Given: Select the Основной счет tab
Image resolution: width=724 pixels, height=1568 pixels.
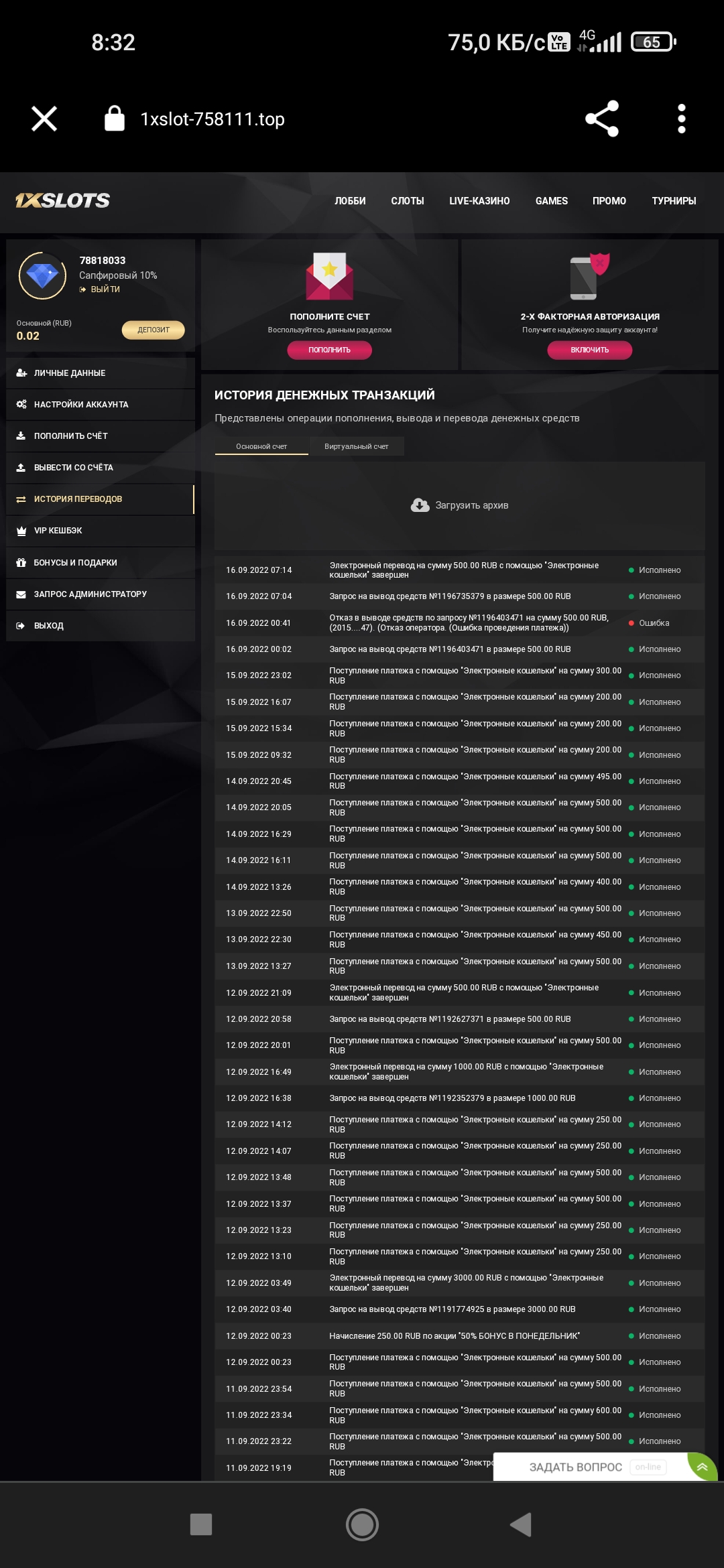Looking at the screenshot, I should [261, 446].
